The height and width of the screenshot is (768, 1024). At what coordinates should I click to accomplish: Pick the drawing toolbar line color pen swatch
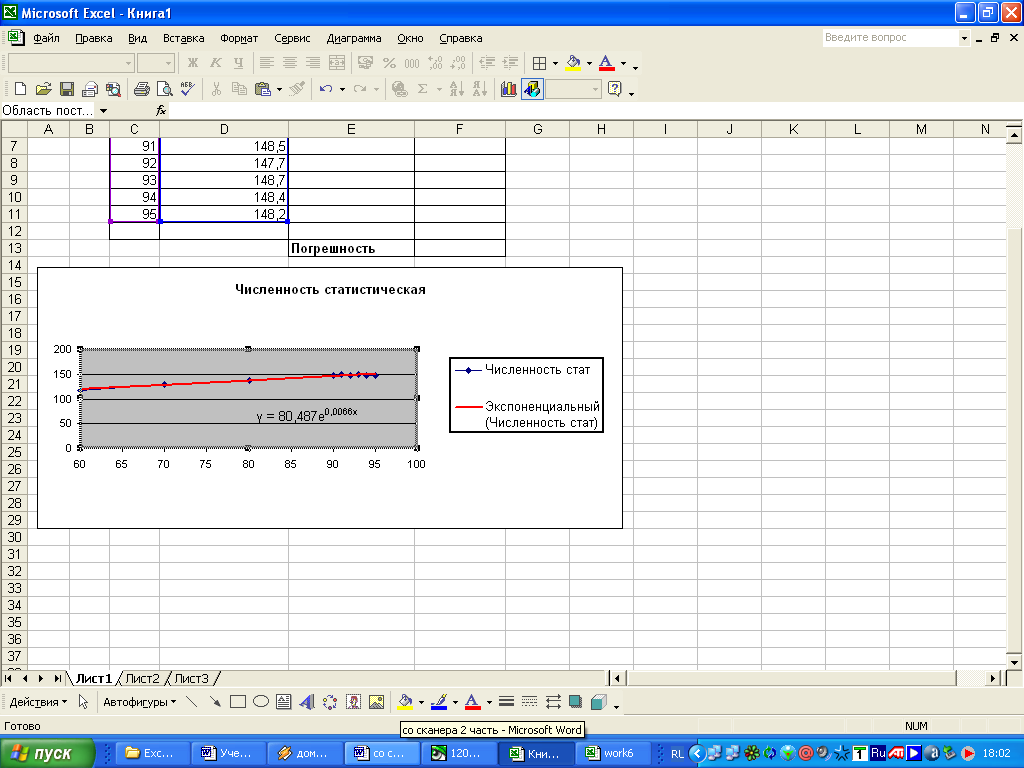[x=439, y=702]
